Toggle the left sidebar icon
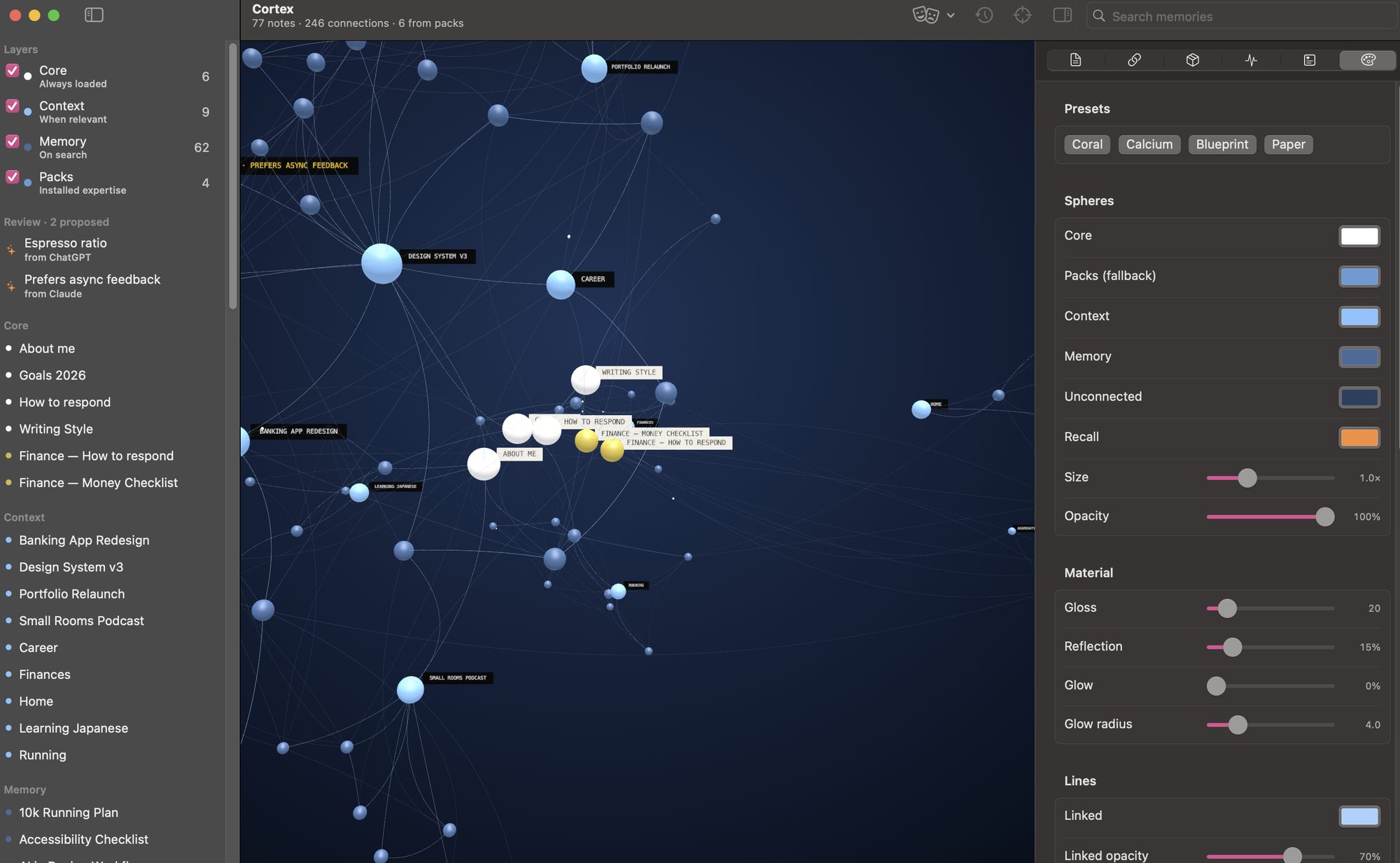The width and height of the screenshot is (1400, 863). tap(94, 15)
